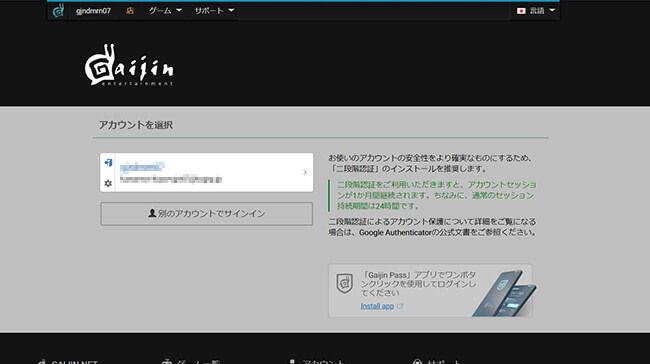The height and width of the screenshot is (364, 650).
Task: Open the 言語 language dropdown
Action: pyautogui.click(x=542, y=11)
